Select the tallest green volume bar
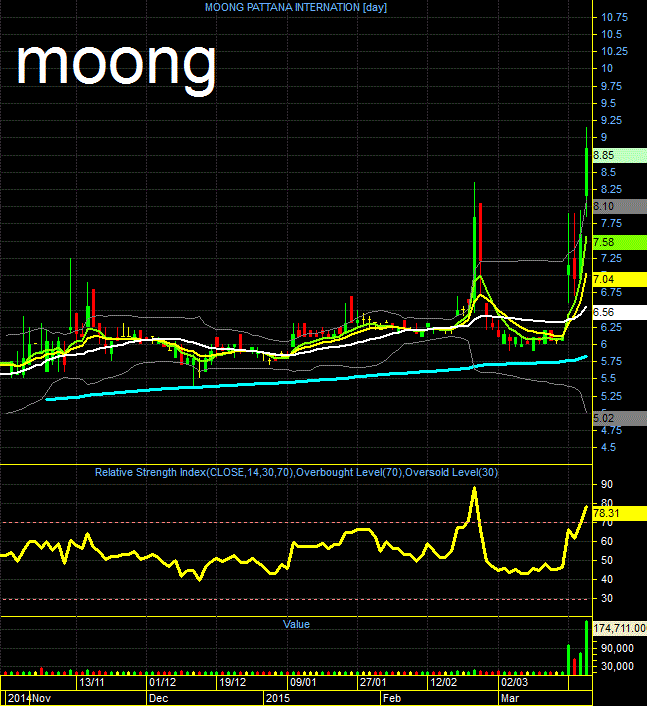This screenshot has height=706, width=659. (587, 648)
